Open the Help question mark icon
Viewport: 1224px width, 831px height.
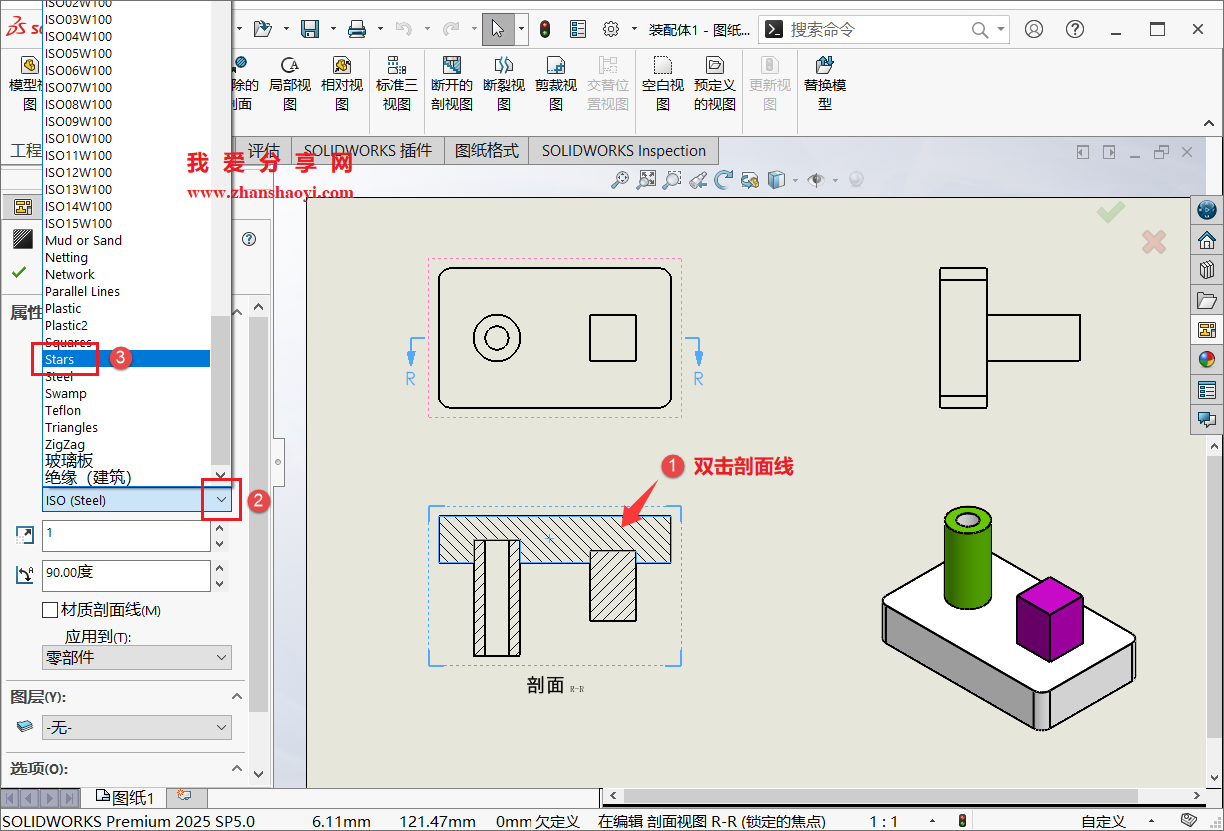pos(1075,29)
